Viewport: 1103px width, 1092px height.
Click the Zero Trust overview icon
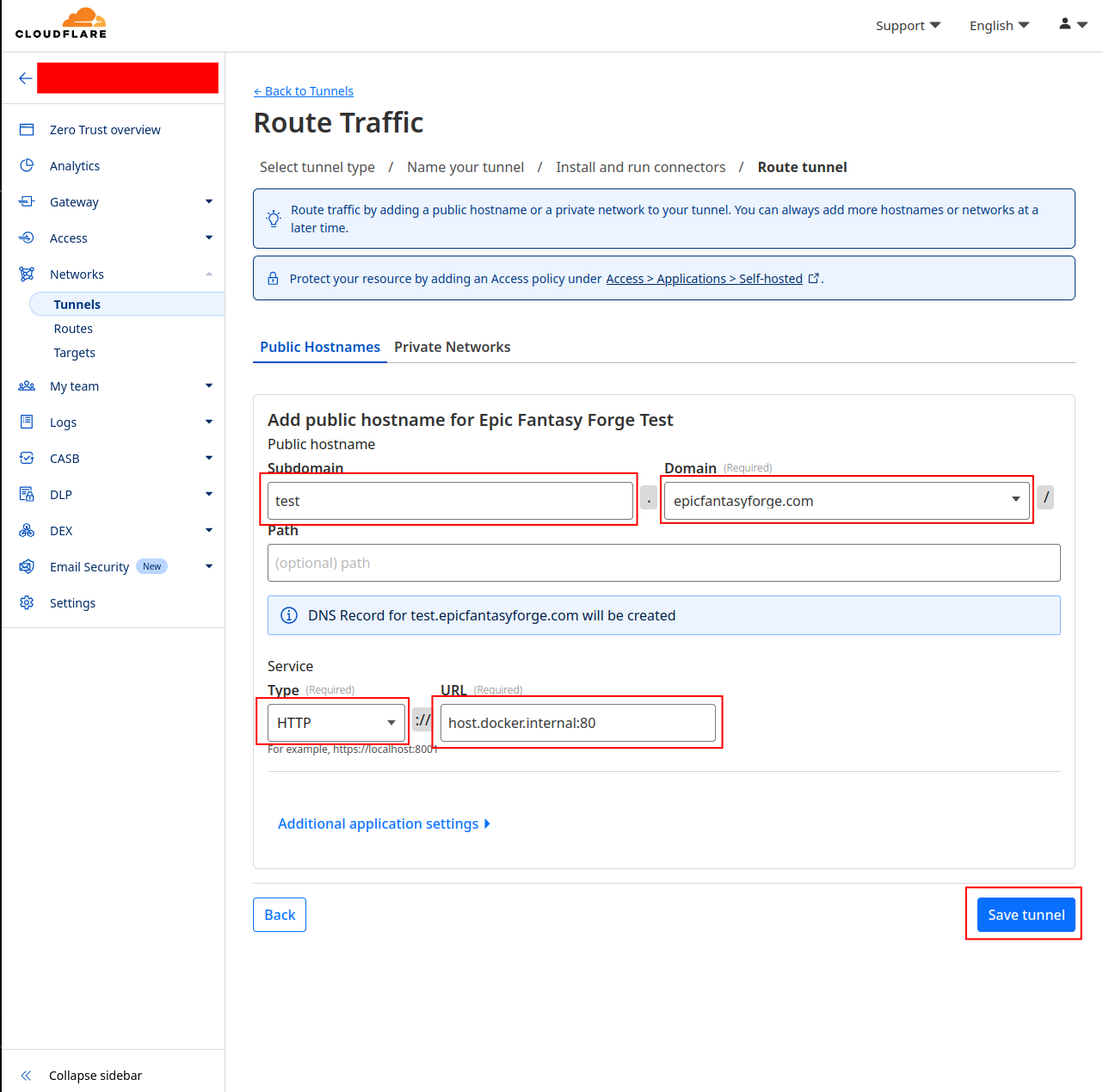pyautogui.click(x=27, y=130)
